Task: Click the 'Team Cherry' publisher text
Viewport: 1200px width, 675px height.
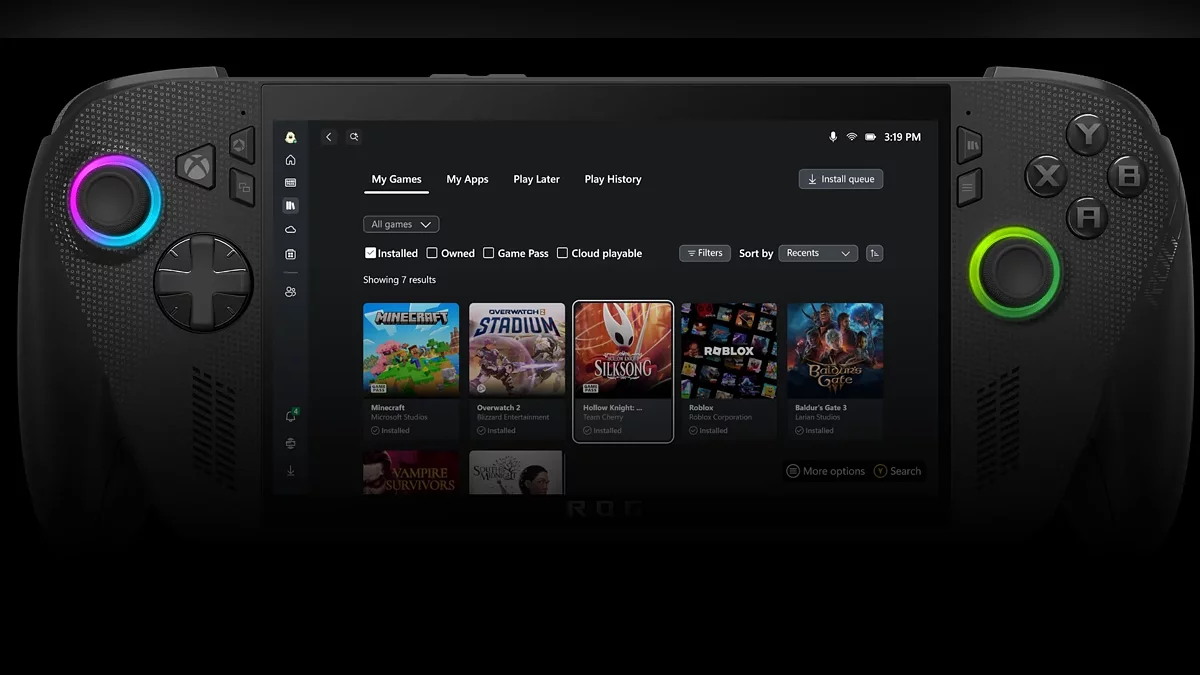Action: pos(603,417)
